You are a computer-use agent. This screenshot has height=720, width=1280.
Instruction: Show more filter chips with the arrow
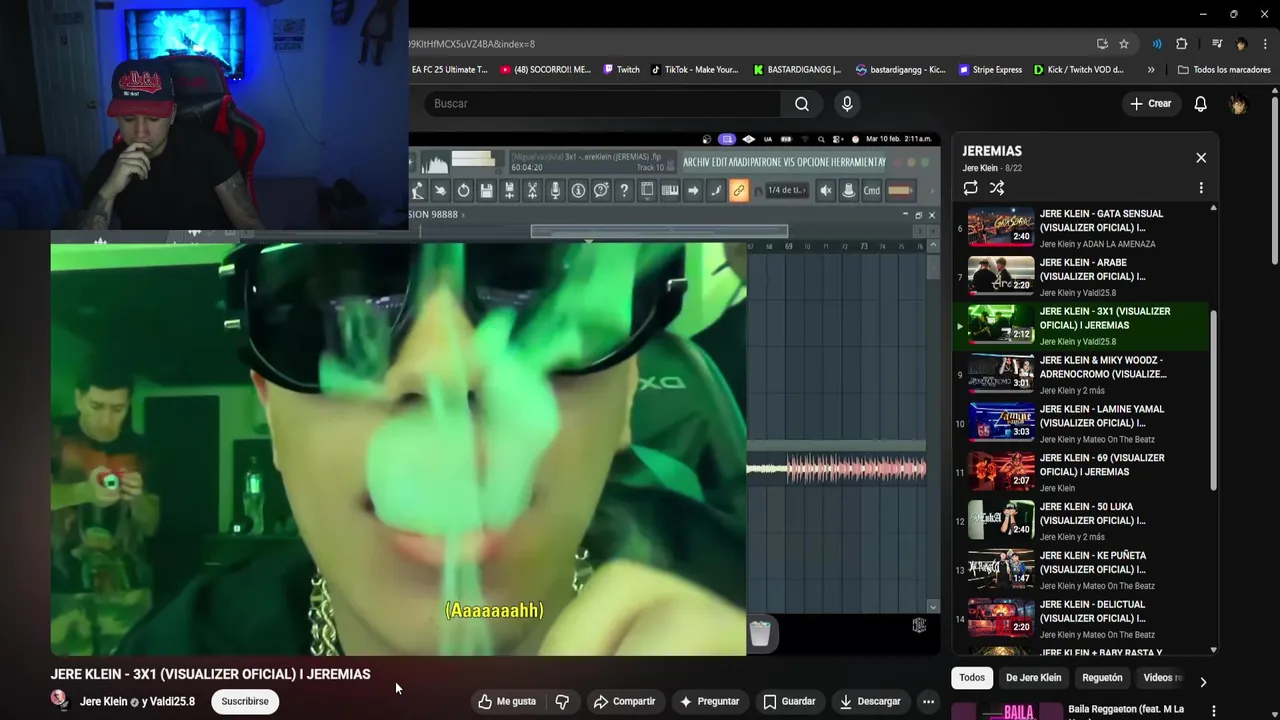tap(1203, 682)
